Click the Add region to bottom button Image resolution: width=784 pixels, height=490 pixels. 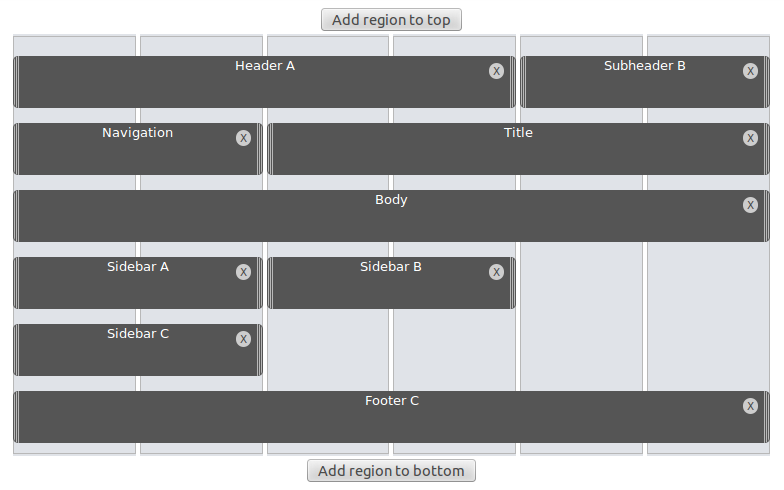(x=391, y=470)
